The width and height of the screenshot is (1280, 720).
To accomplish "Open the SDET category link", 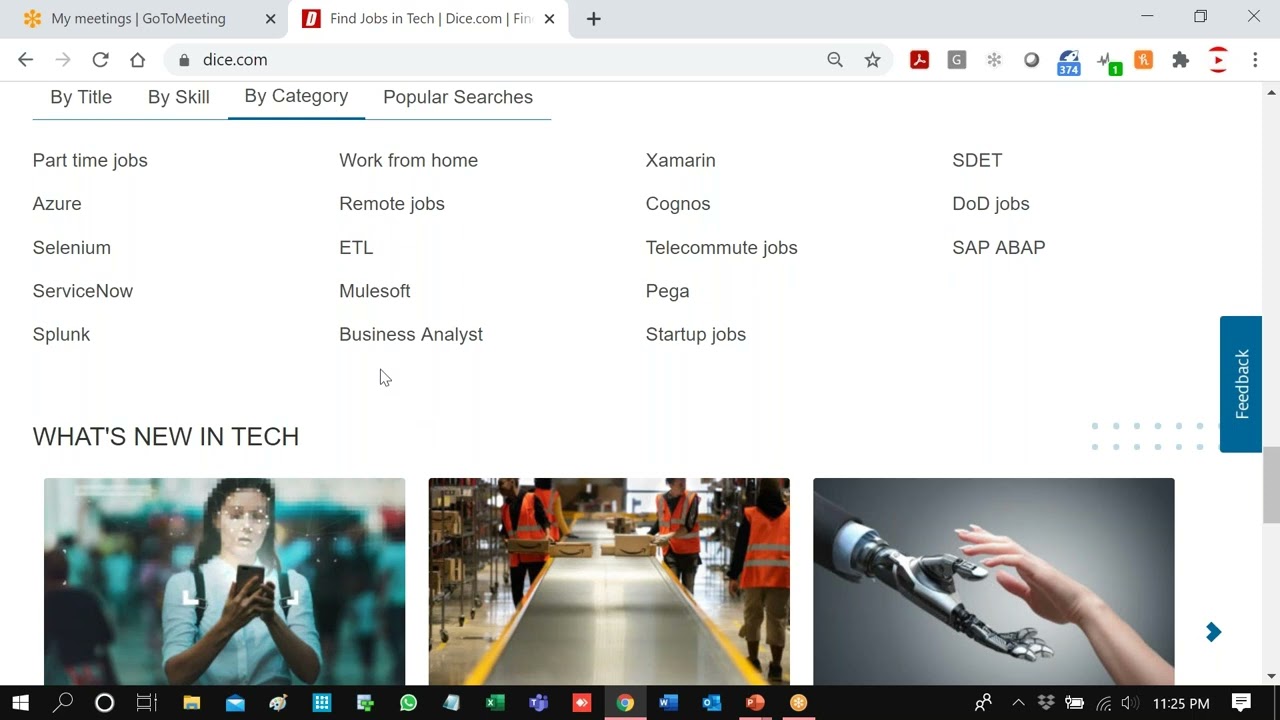I will pyautogui.click(x=977, y=160).
